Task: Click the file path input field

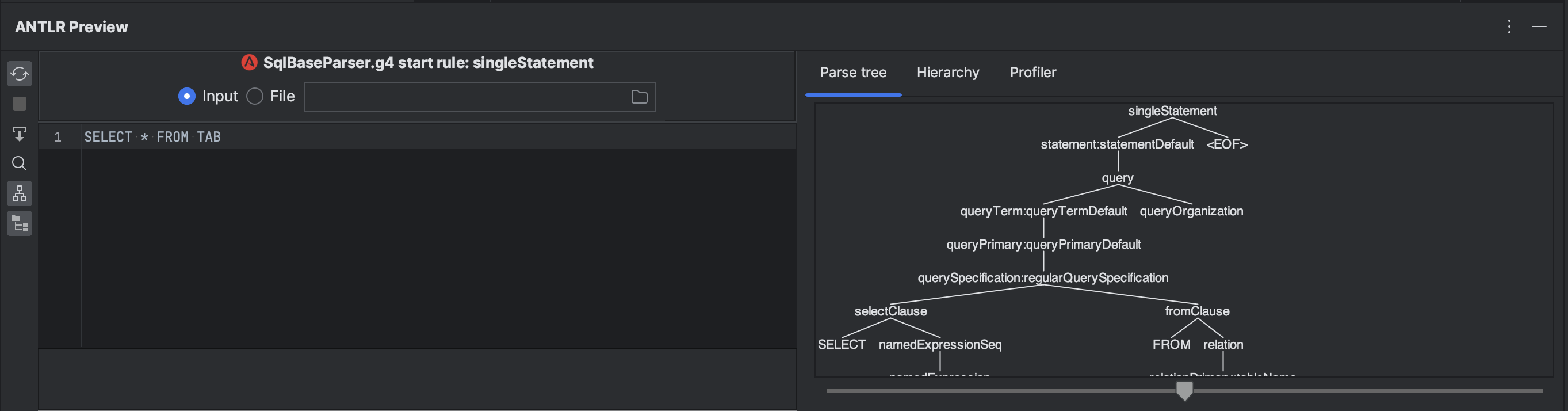Action: pyautogui.click(x=466, y=97)
